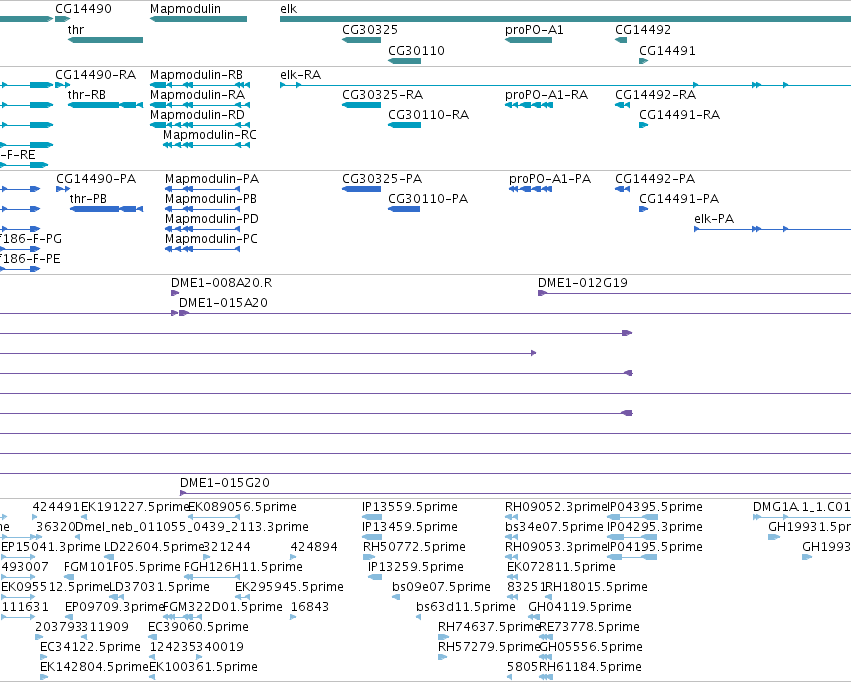Click BAC clone DME1-015A20
Image resolution: width=851 pixels, height=682 pixels.
tap(223, 303)
